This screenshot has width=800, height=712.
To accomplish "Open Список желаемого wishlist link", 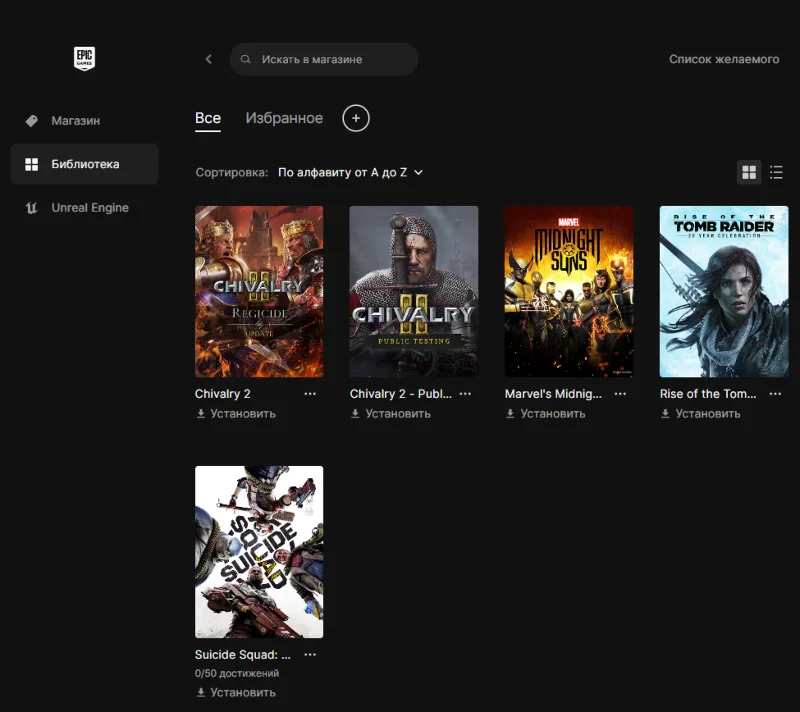I will (724, 59).
